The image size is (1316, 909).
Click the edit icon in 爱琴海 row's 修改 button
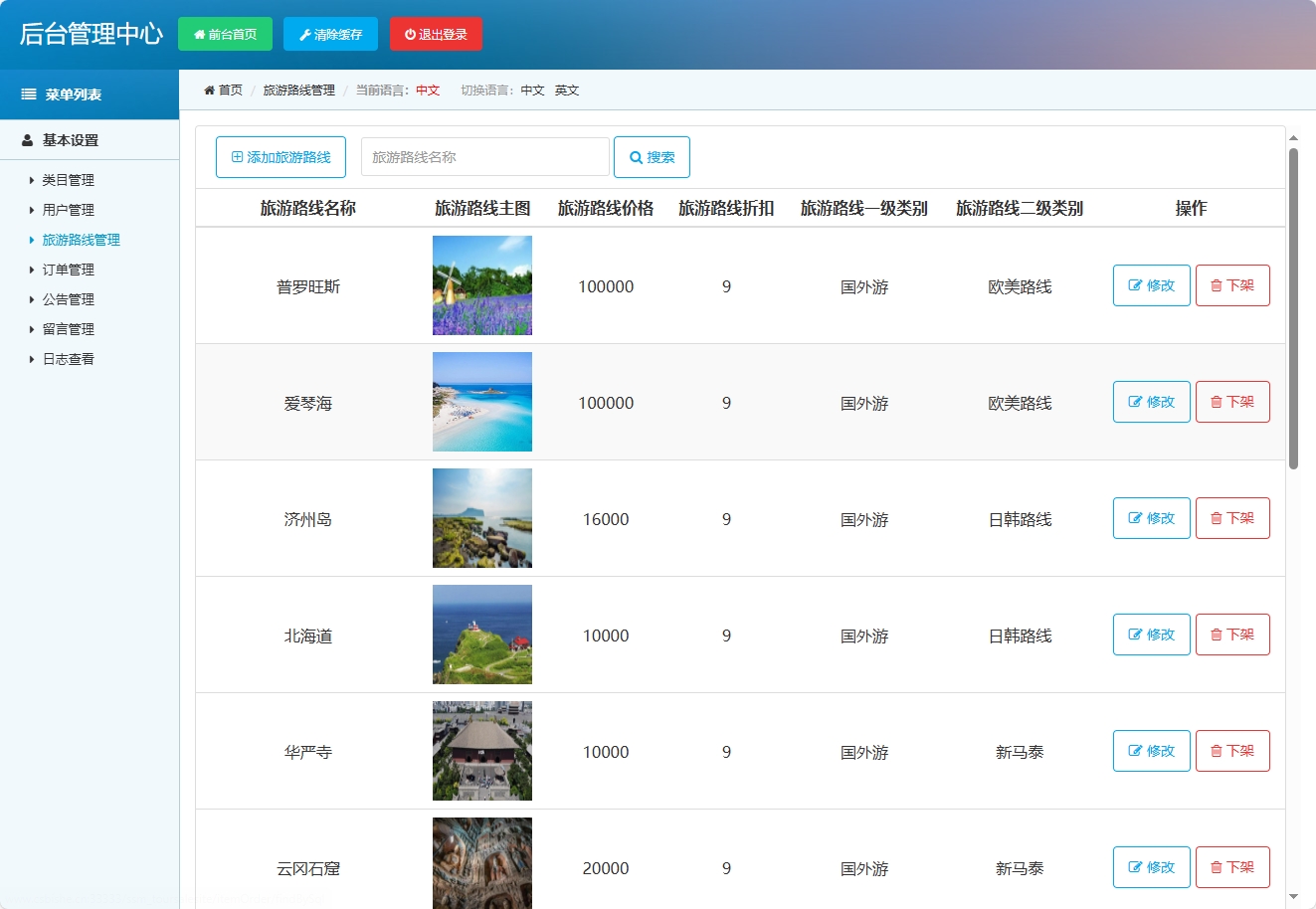coord(1135,402)
